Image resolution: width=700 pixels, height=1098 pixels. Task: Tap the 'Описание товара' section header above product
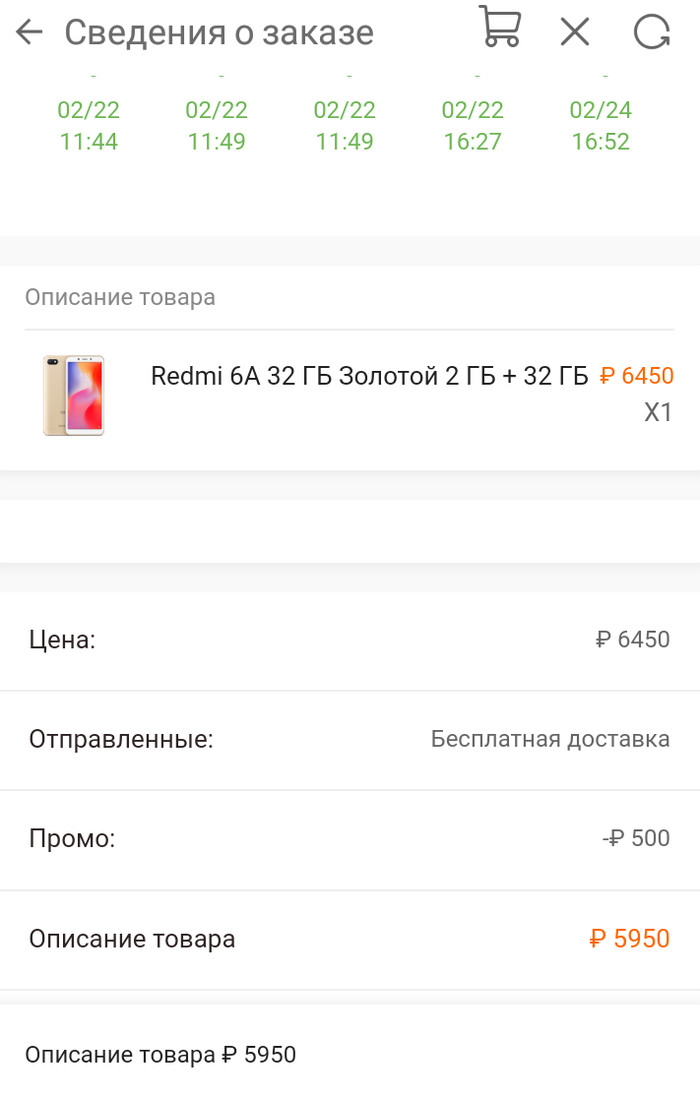coord(120,297)
